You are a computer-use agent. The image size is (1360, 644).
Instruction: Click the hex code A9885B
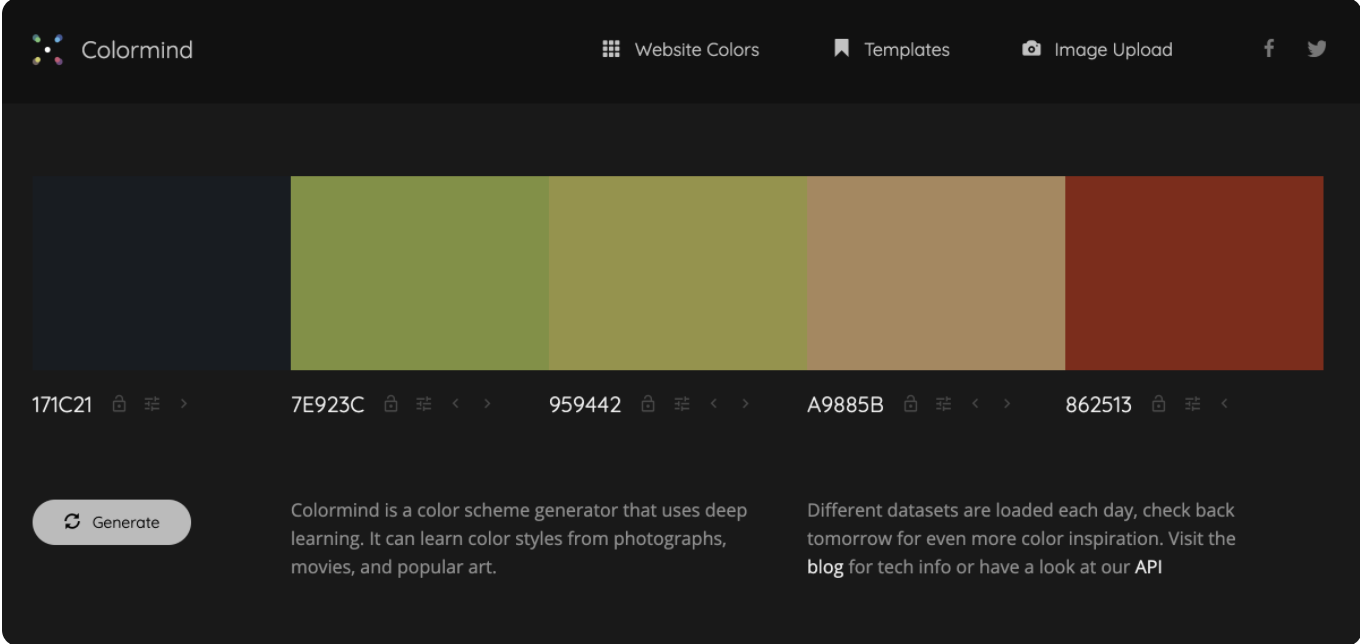(x=846, y=405)
